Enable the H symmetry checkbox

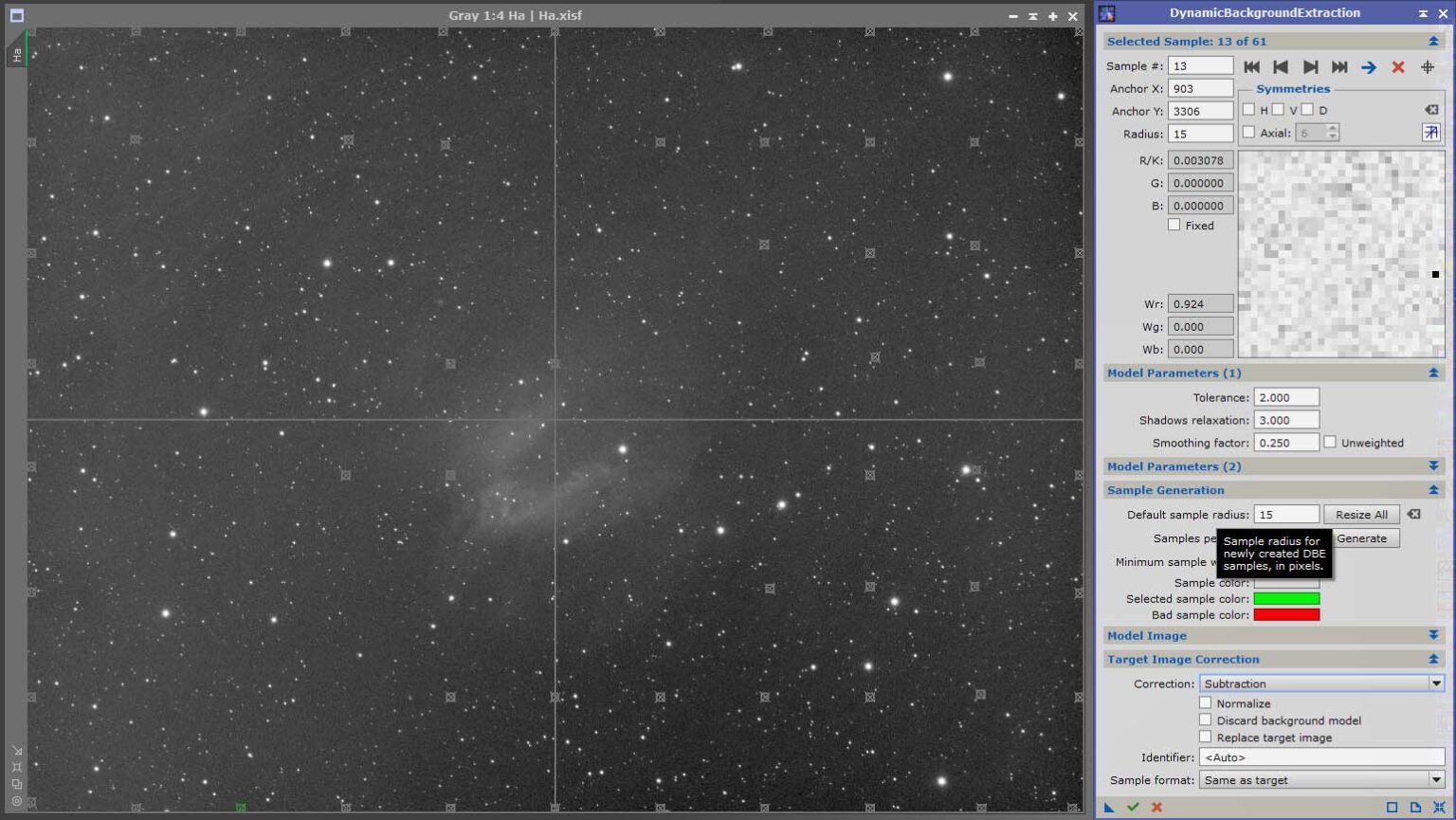click(1248, 109)
